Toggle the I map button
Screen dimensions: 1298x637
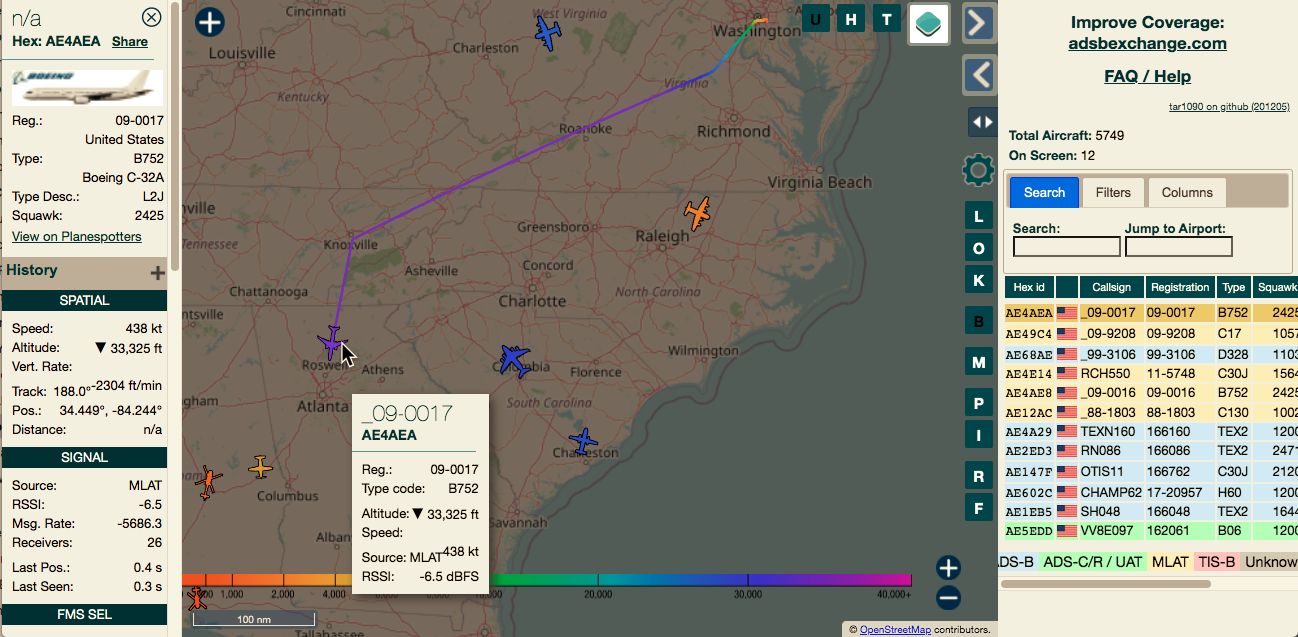(x=978, y=433)
